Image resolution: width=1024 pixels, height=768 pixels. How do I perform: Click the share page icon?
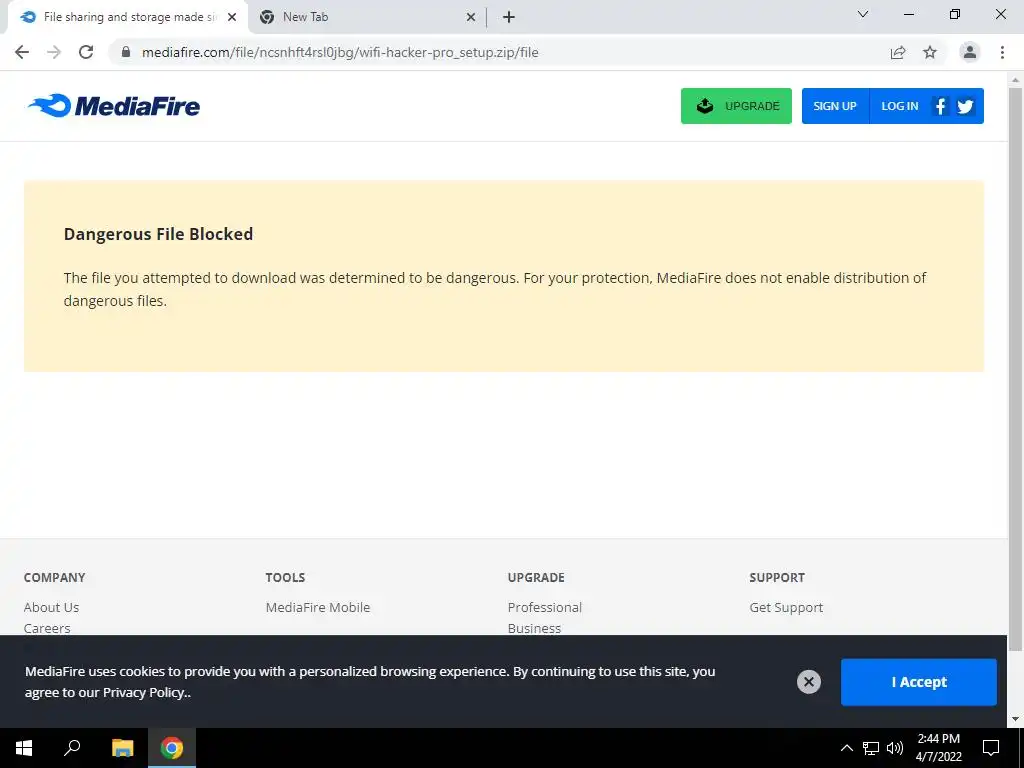pyautogui.click(x=898, y=52)
